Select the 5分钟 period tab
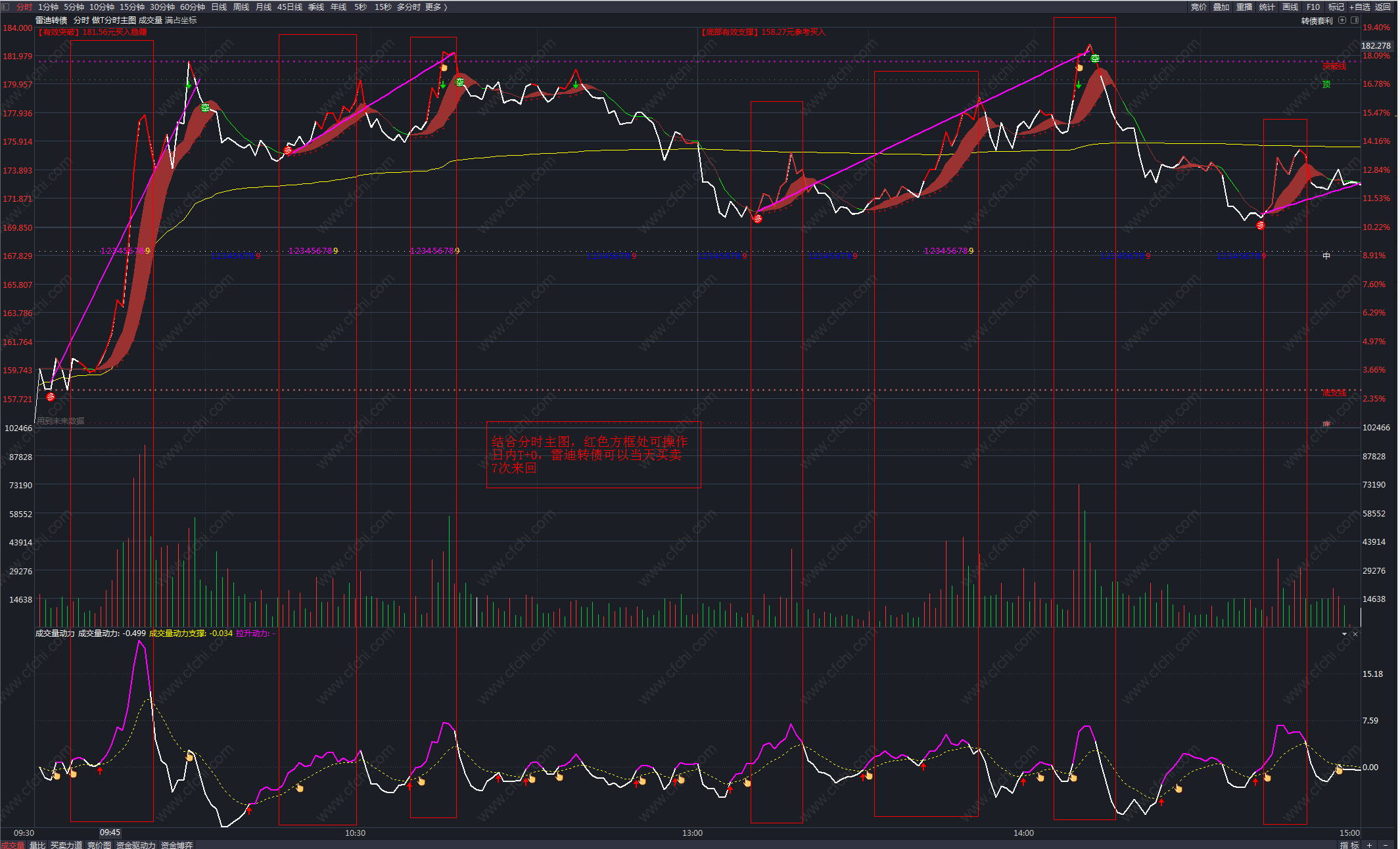This screenshot has height=849, width=1400. click(x=74, y=7)
